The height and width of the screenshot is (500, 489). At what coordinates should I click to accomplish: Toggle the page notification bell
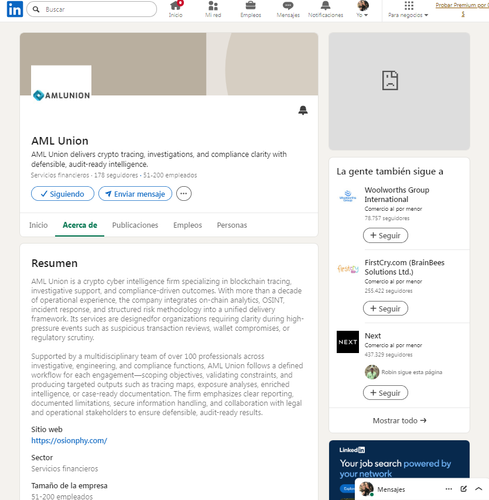pos(303,110)
